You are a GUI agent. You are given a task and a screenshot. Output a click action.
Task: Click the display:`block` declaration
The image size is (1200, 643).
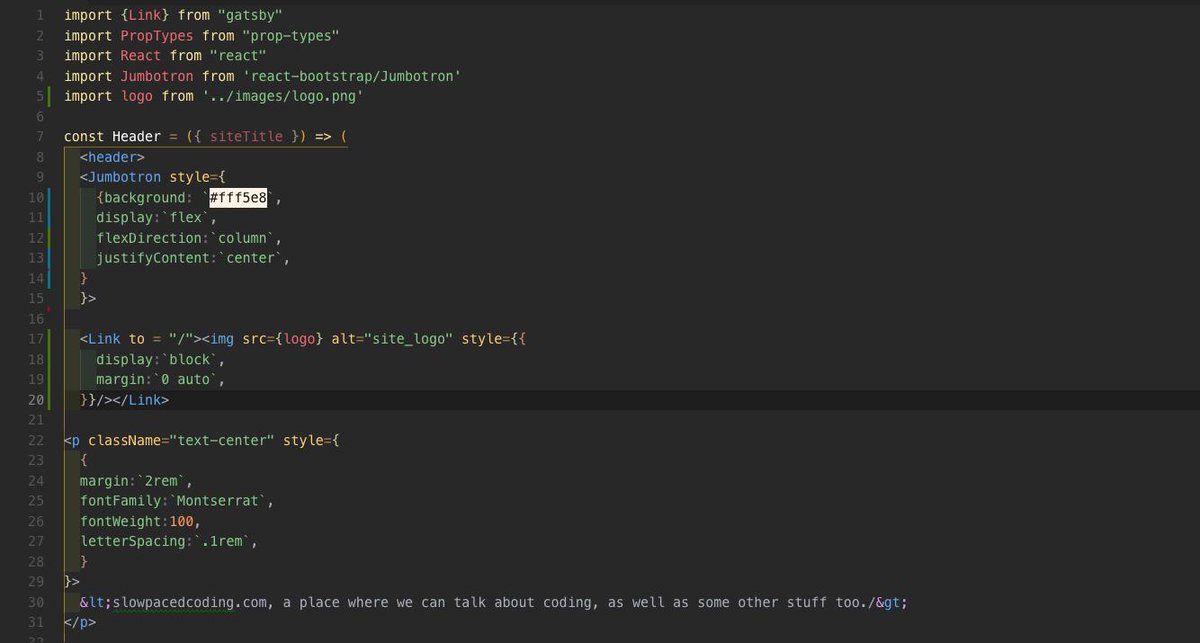[161, 359]
